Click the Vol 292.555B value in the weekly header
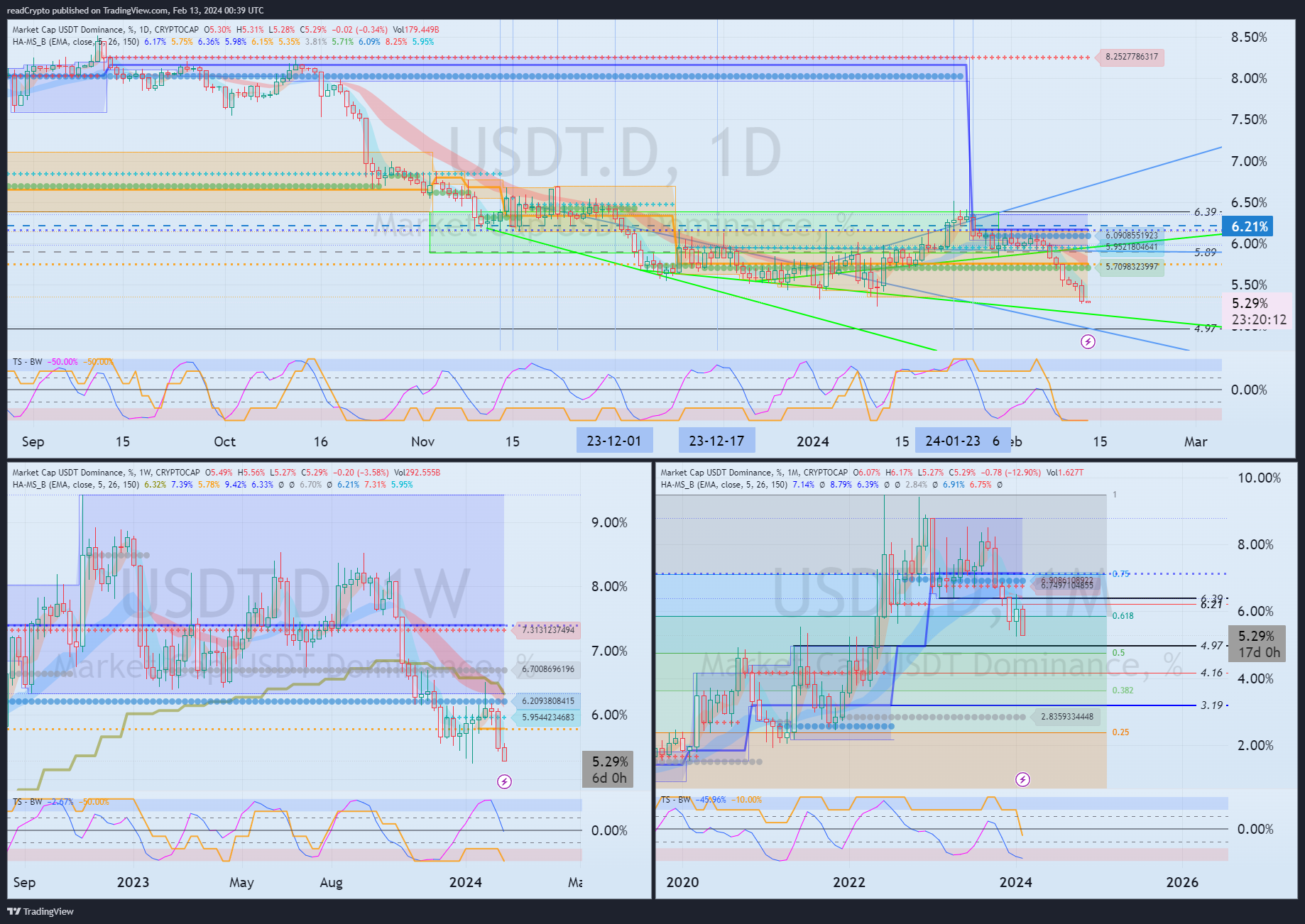Screen dimensions: 1305x924 tap(417, 473)
